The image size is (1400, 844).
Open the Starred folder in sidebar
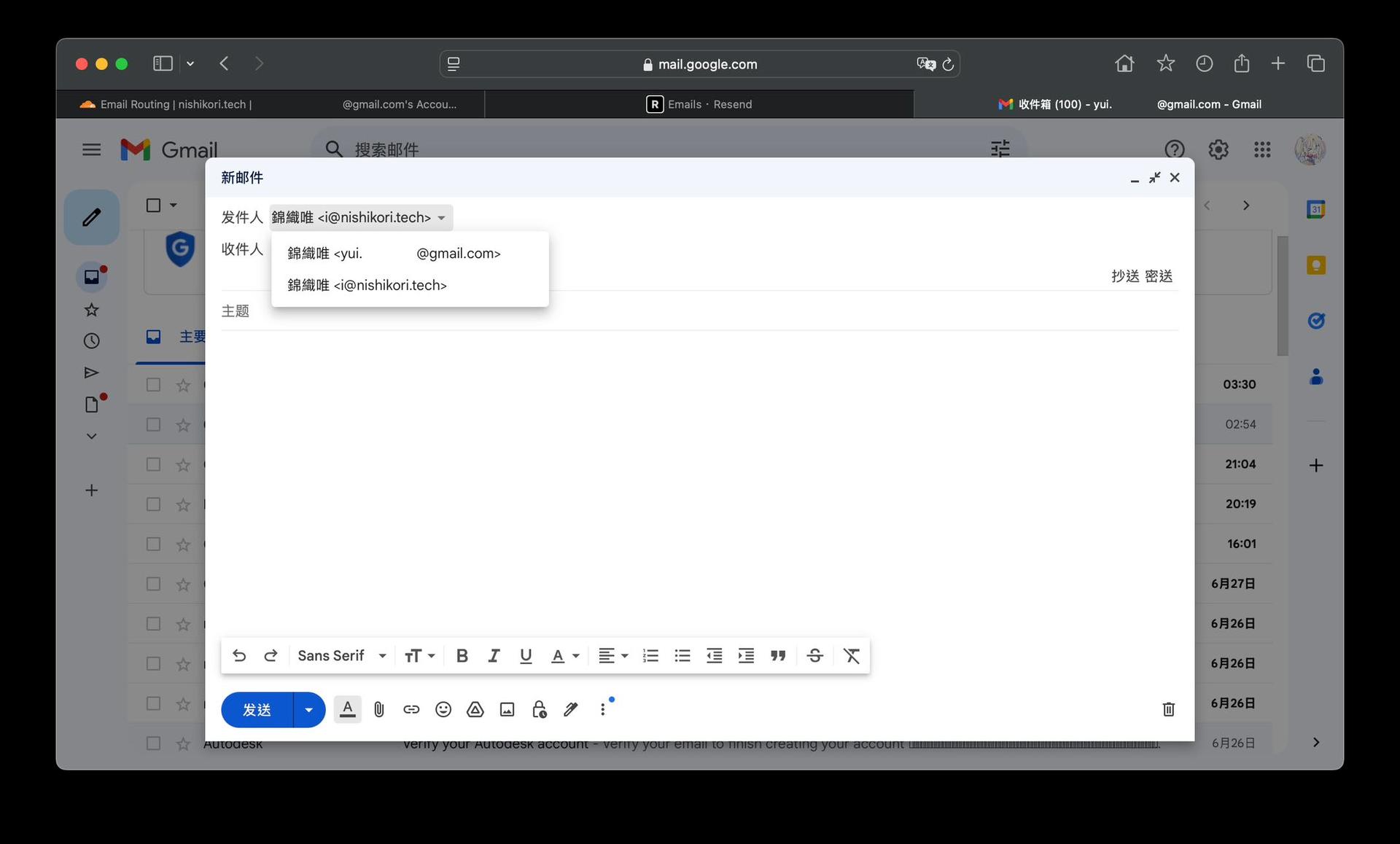pyautogui.click(x=91, y=310)
